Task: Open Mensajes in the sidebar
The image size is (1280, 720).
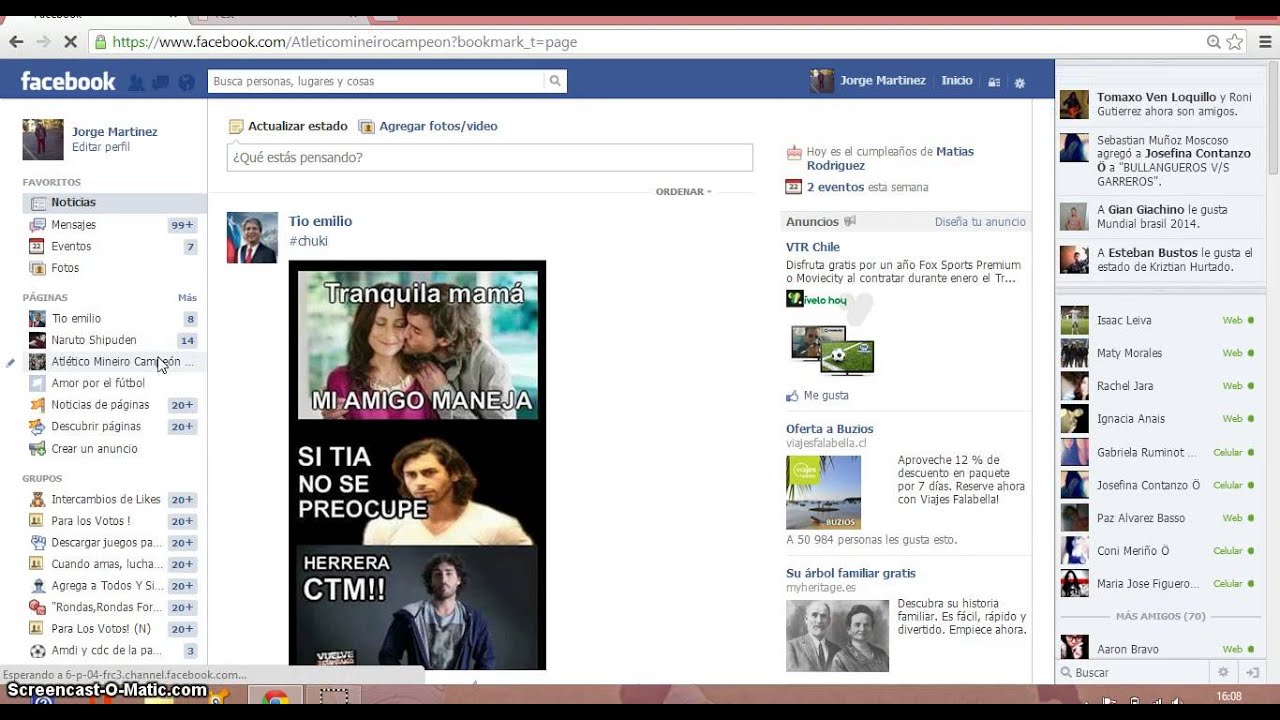Action: click(x=114, y=225)
